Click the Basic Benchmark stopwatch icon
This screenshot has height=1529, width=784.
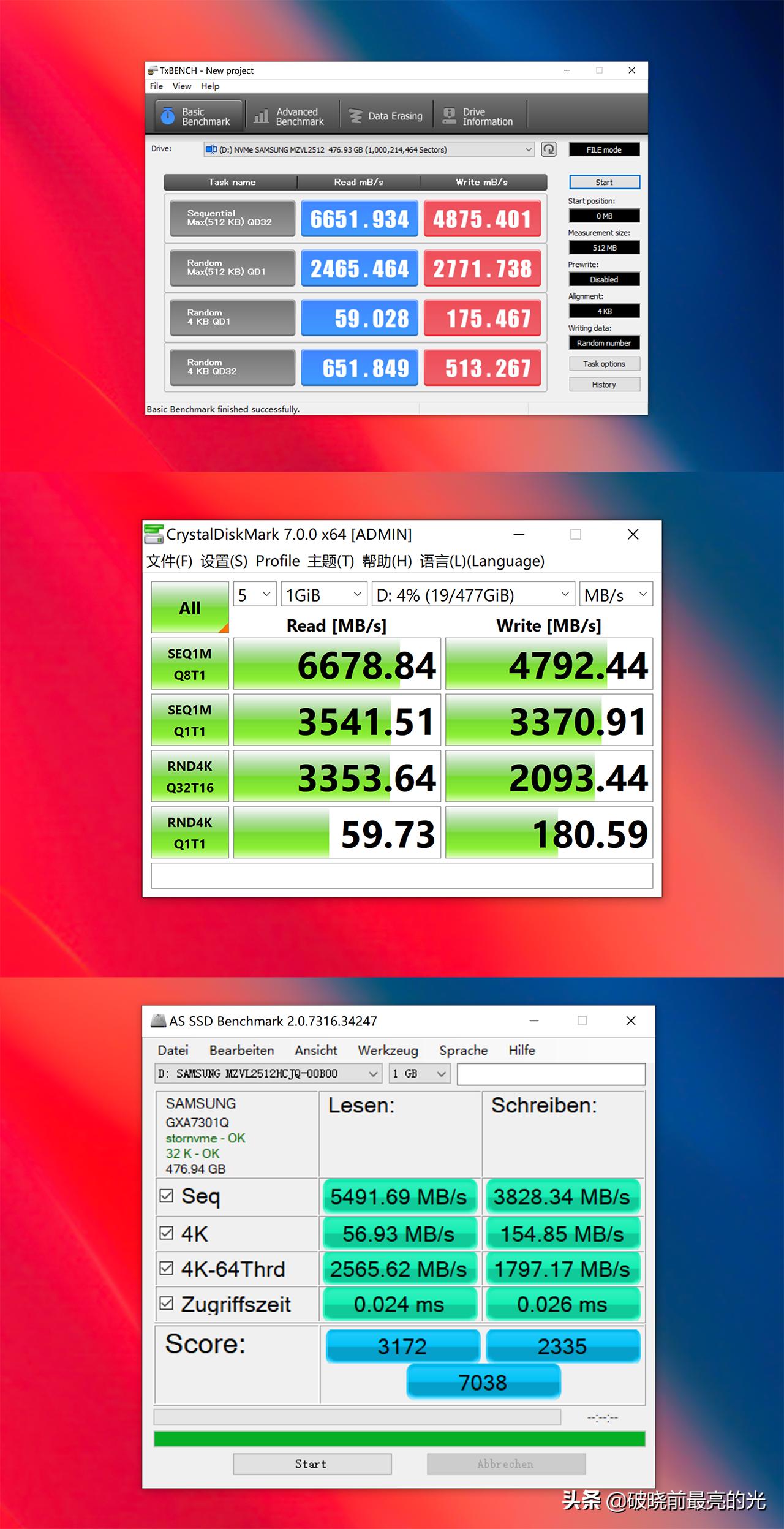tap(168, 116)
